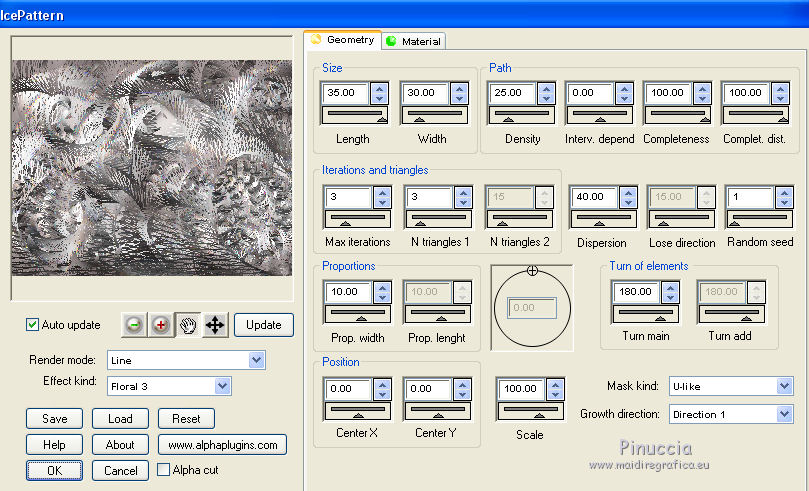
Task: Click the zoom out minus icon
Action: pos(135,325)
